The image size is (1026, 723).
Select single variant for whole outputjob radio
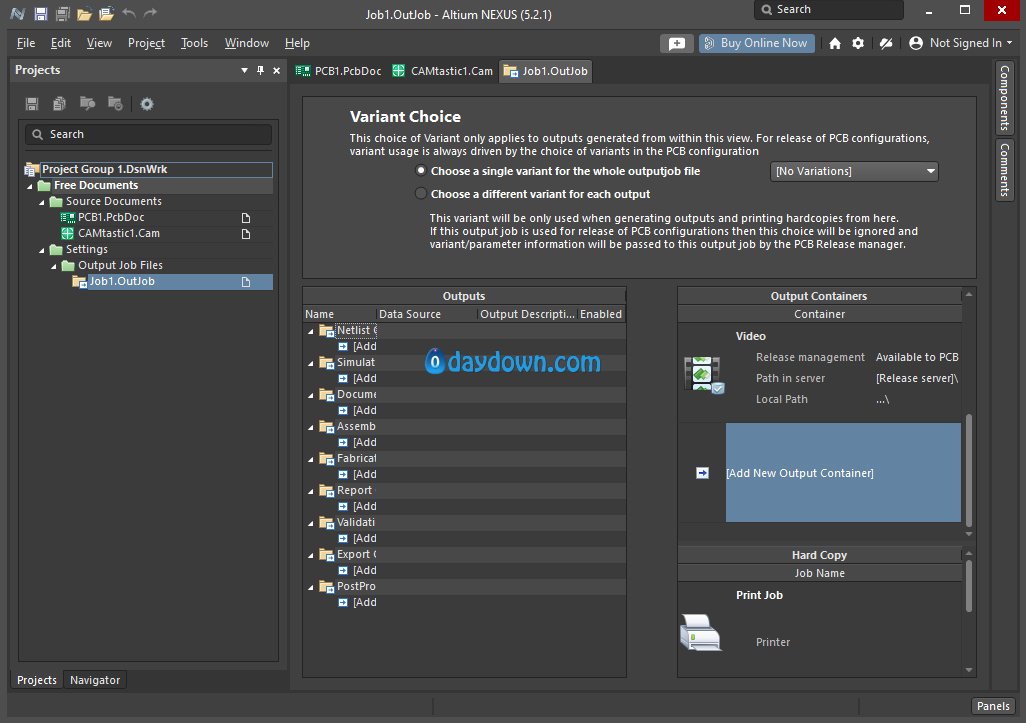point(421,171)
